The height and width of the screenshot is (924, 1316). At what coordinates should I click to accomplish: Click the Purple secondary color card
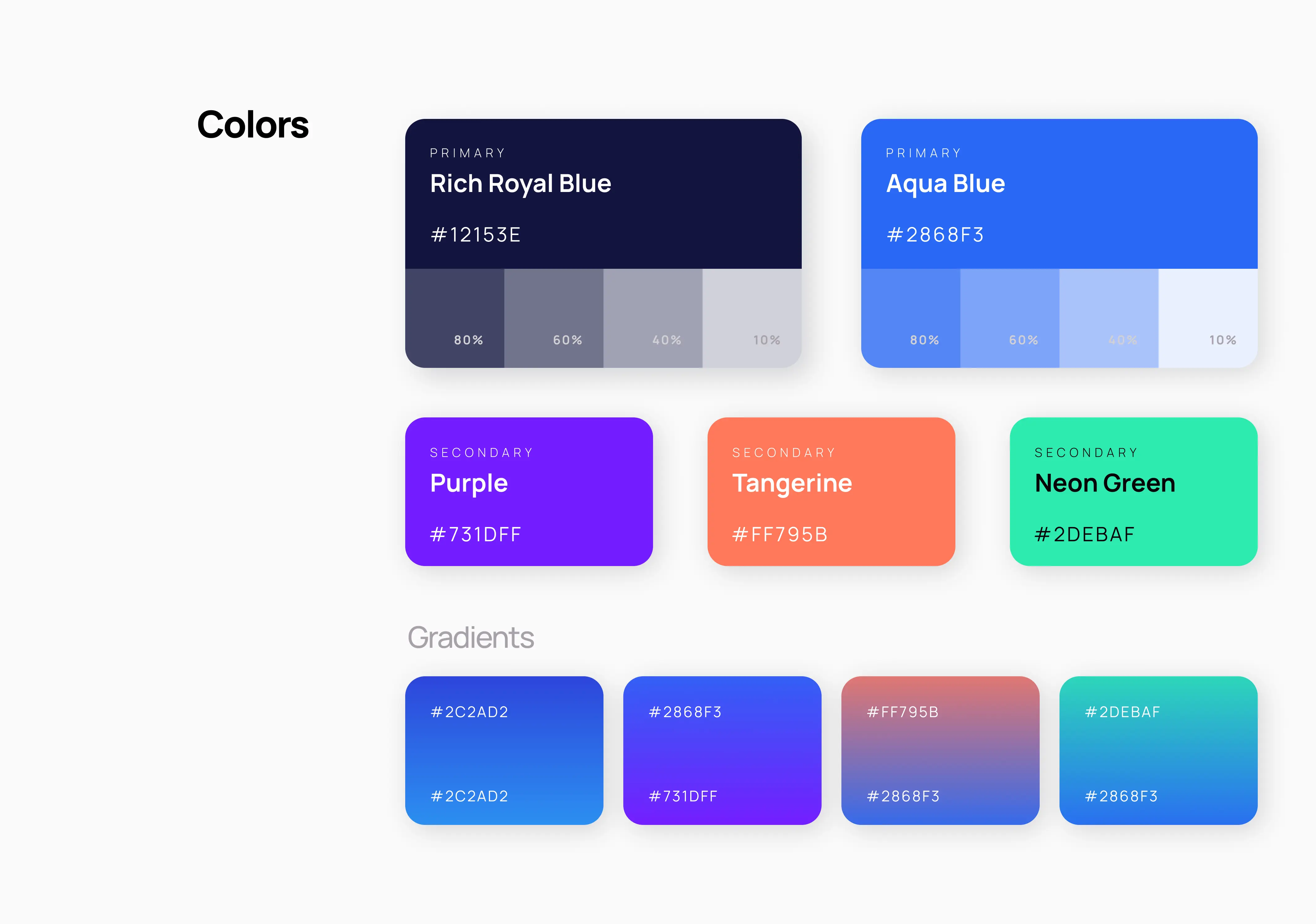tap(529, 491)
